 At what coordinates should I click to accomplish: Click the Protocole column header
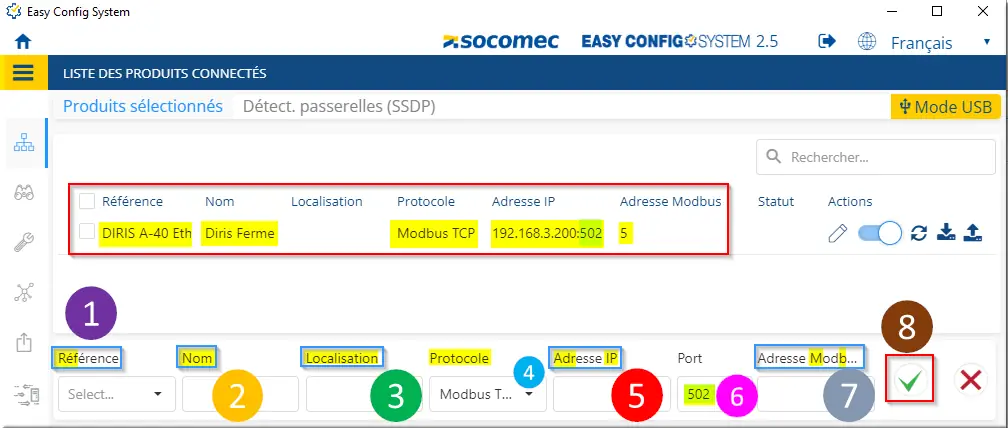pos(426,201)
